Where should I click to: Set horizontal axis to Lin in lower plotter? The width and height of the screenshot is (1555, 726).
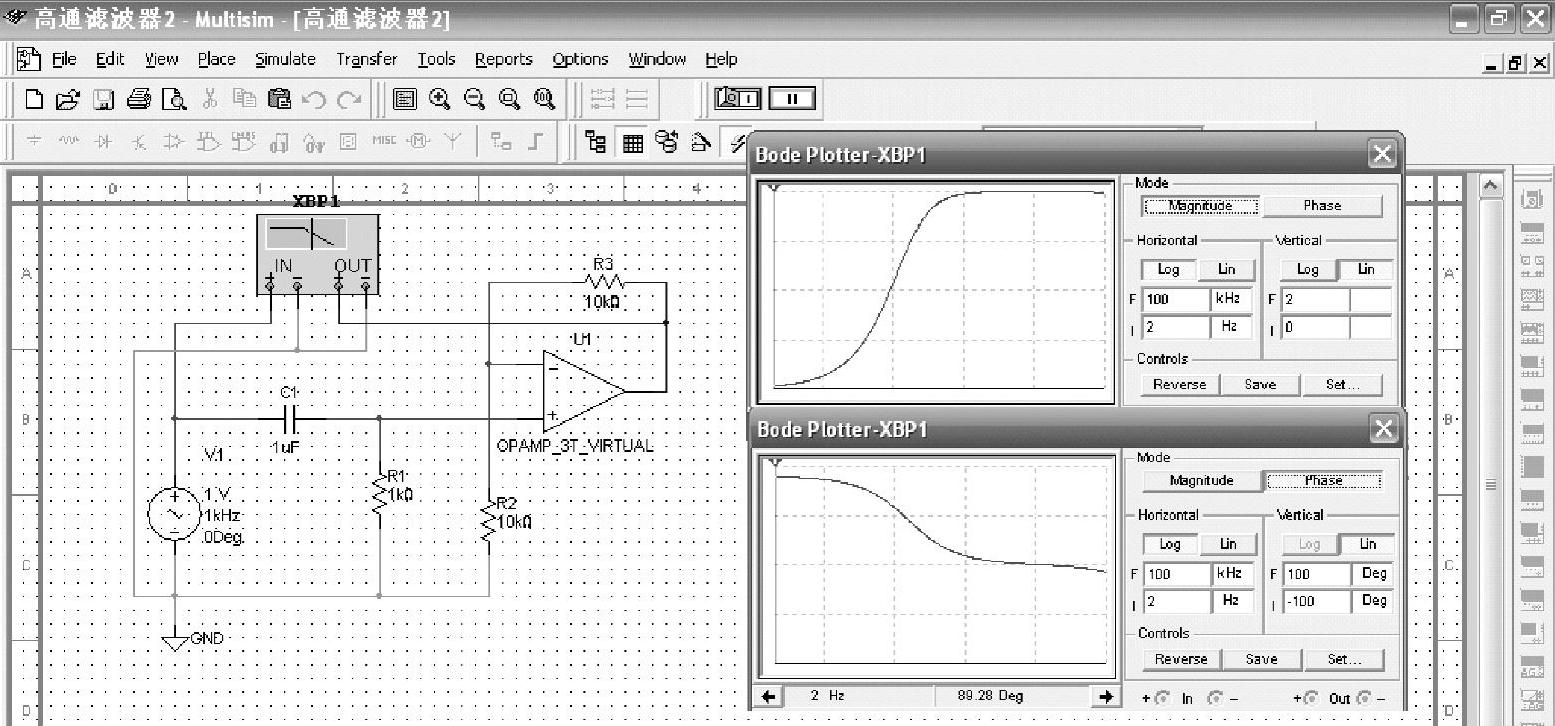[1228, 544]
